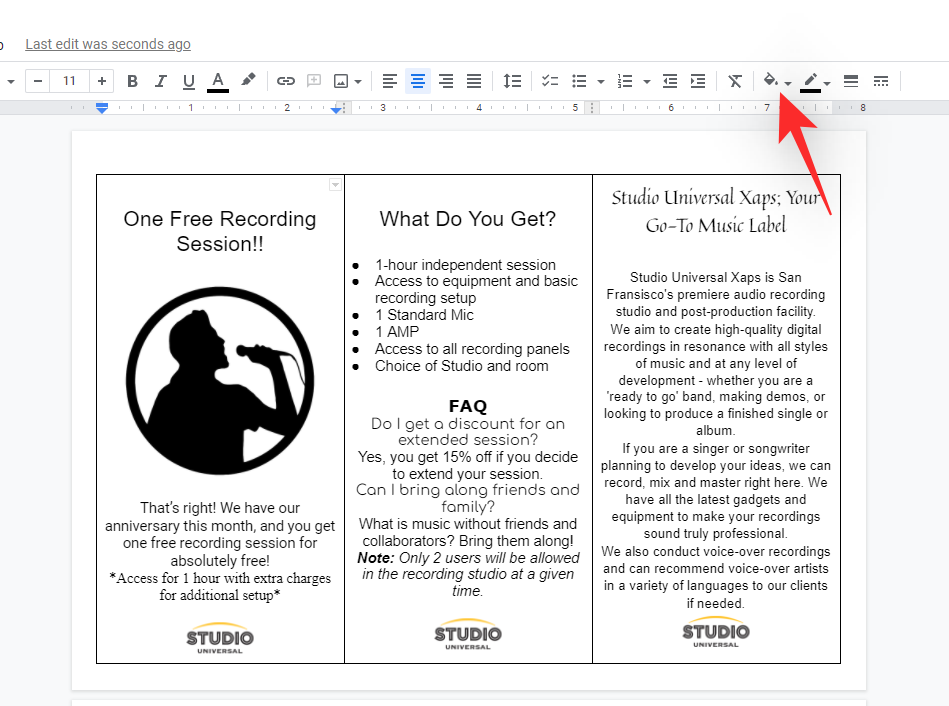Expand the bulleted list options arrow
The height and width of the screenshot is (706, 949).
tap(600, 82)
